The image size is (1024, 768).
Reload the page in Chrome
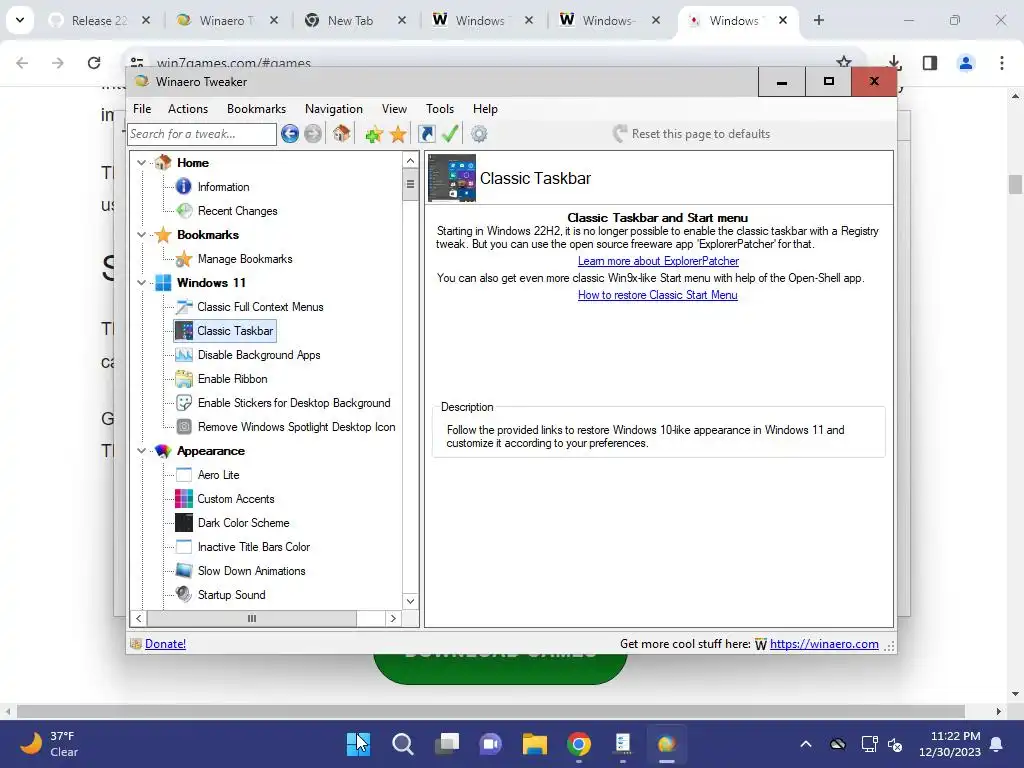94,63
